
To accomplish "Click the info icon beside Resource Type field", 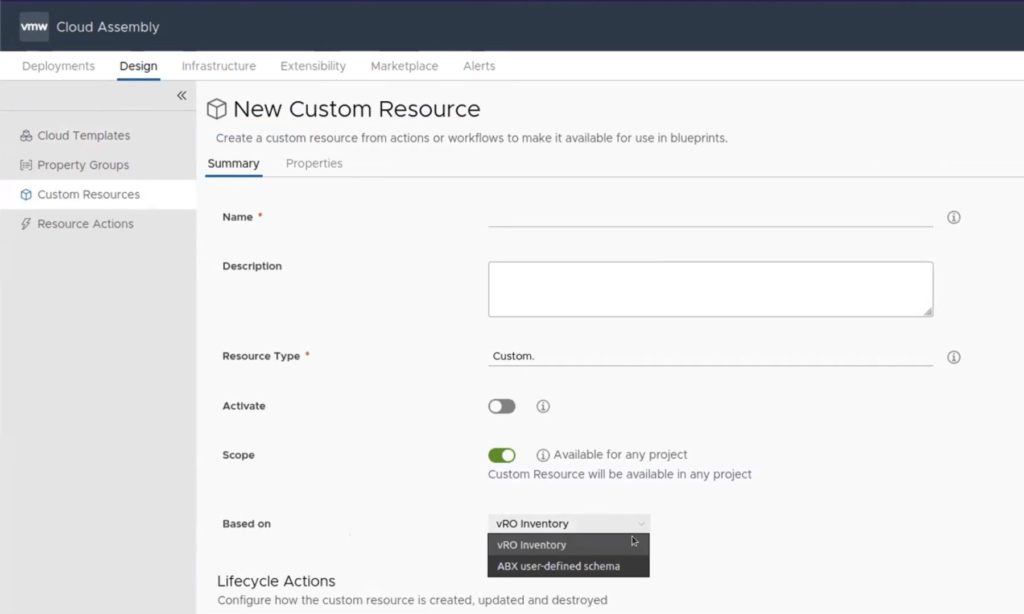I will pos(953,357).
